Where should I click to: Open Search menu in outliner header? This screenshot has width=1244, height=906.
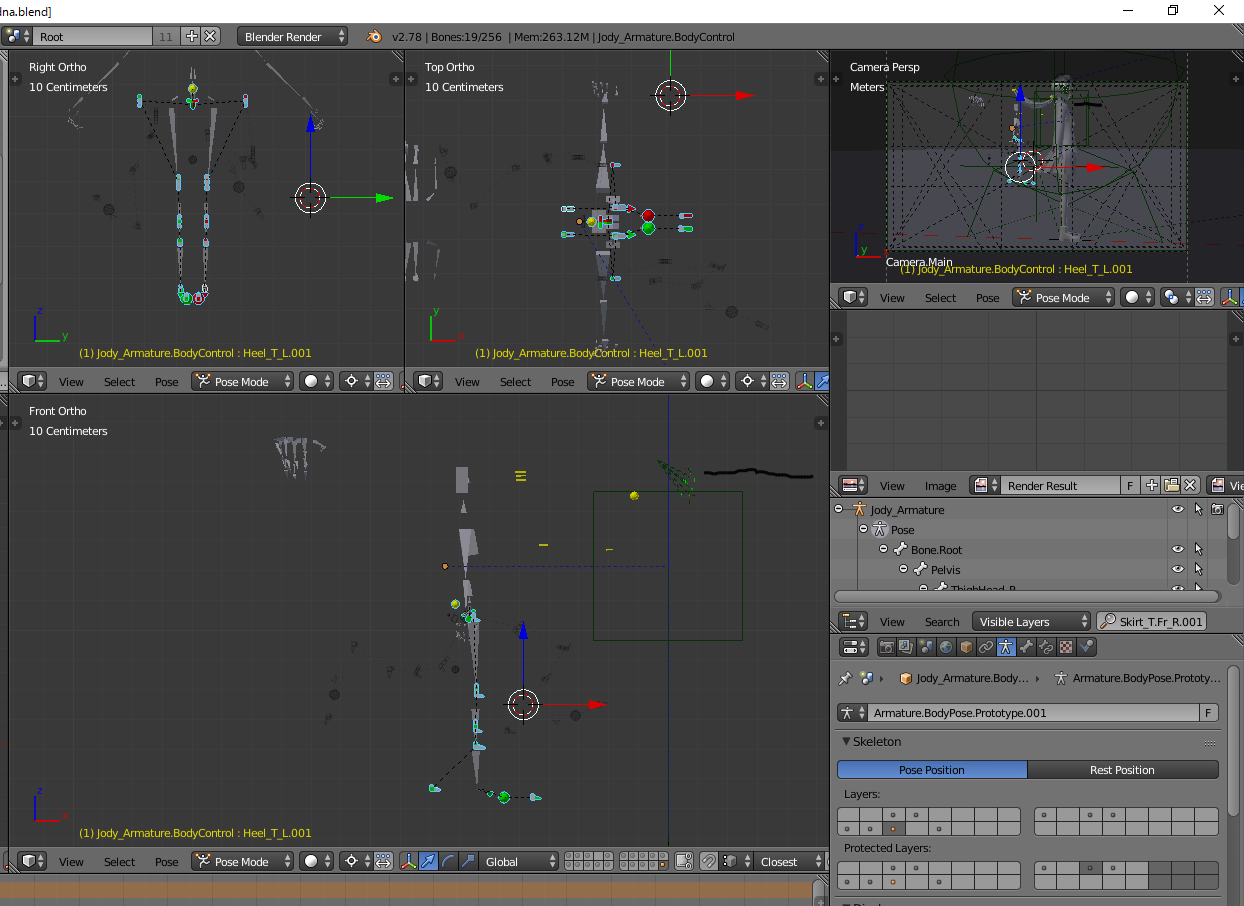(942, 622)
